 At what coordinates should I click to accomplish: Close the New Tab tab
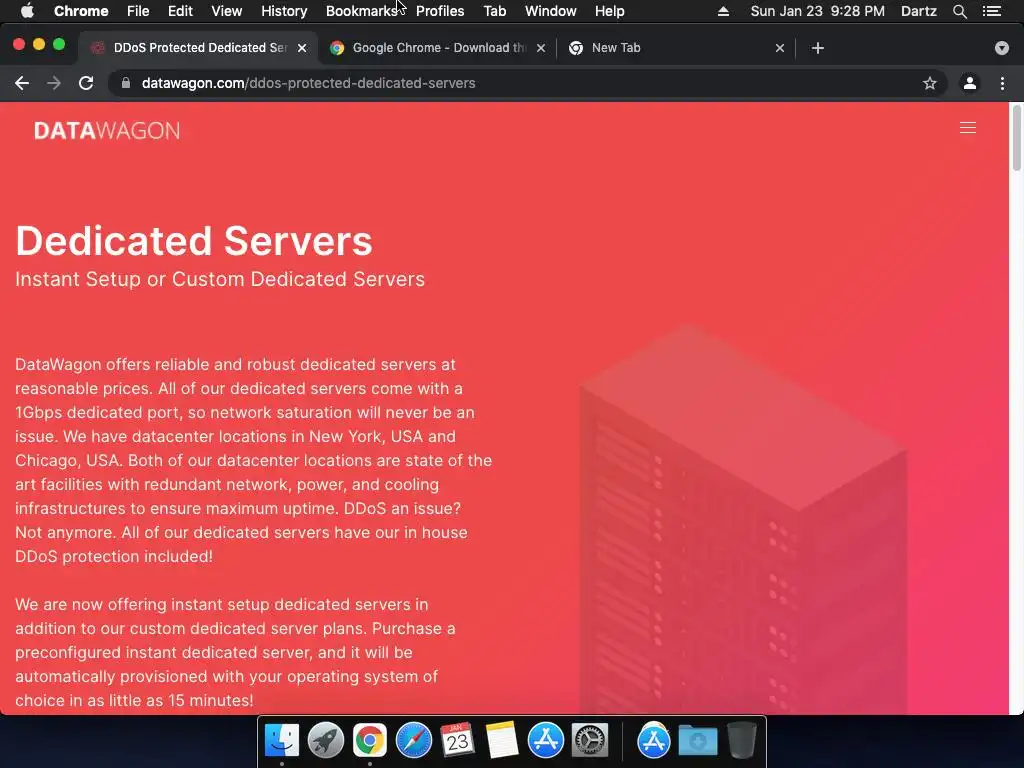pyautogui.click(x=780, y=48)
